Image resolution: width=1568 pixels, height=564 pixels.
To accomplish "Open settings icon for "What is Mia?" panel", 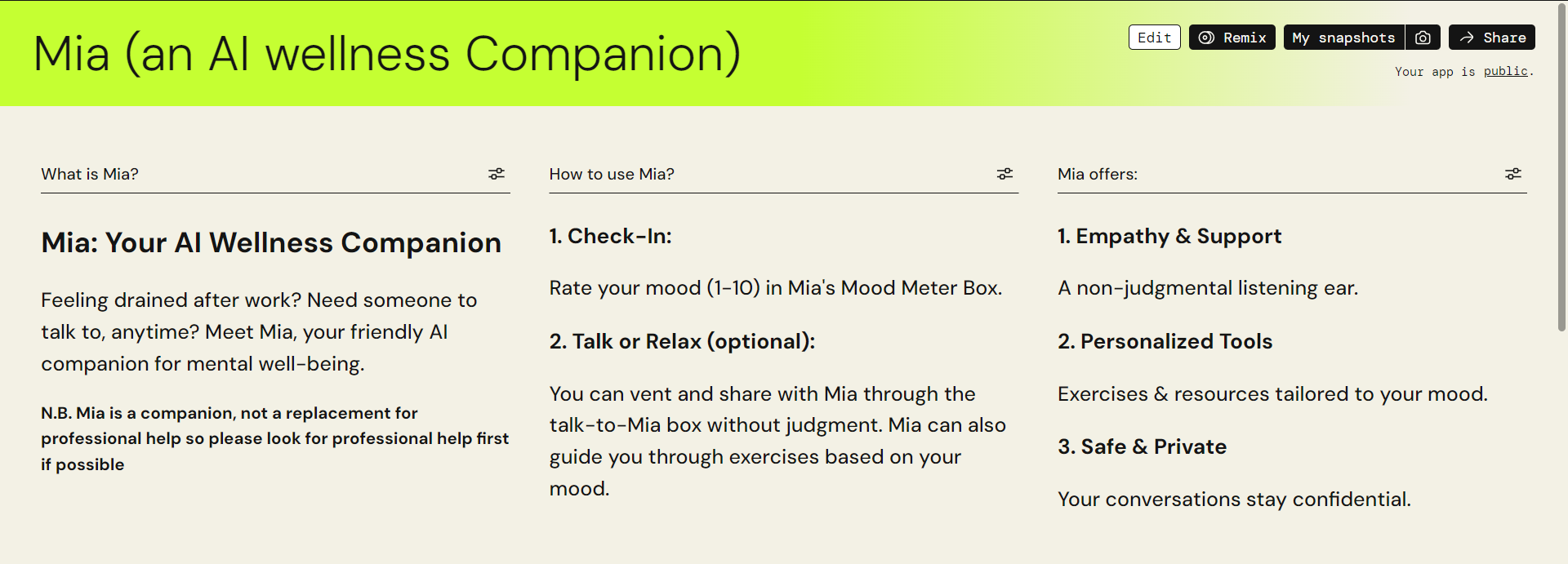I will (x=497, y=174).
